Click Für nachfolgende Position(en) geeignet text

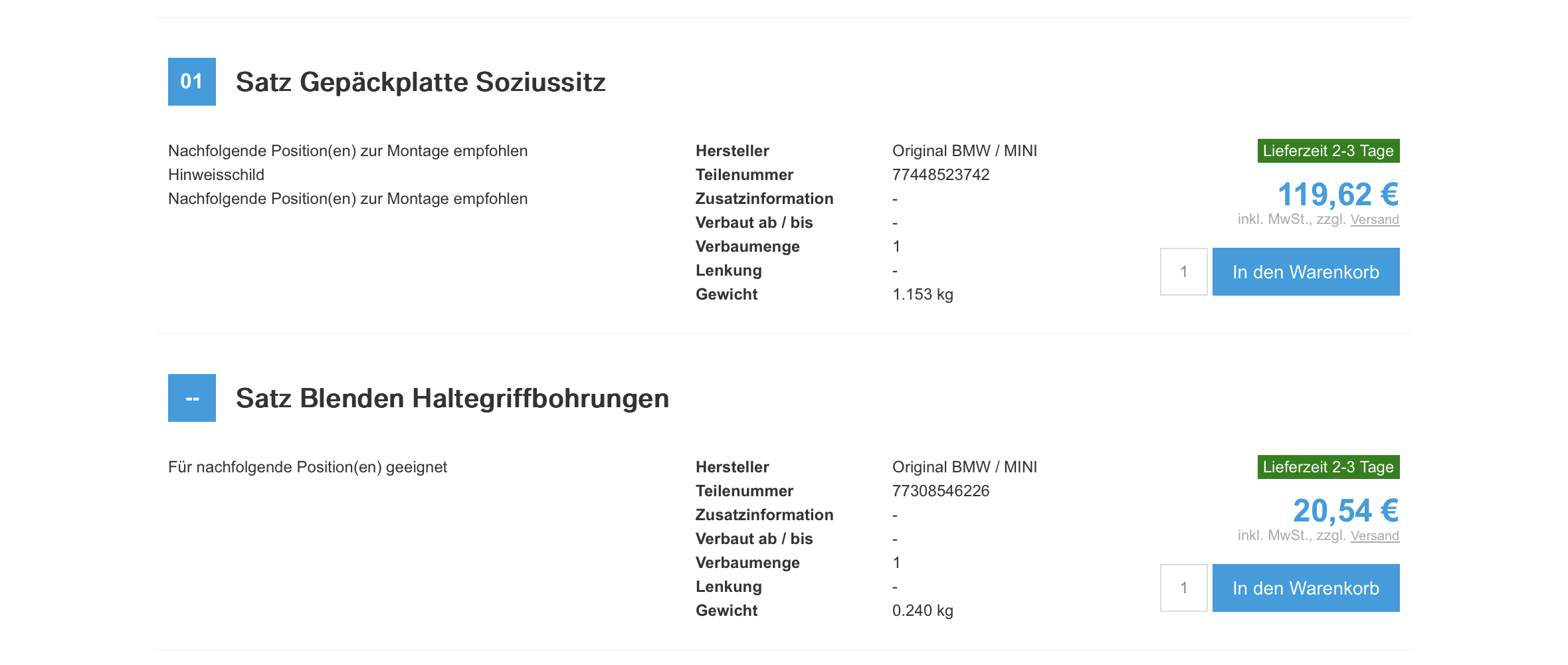[308, 467]
